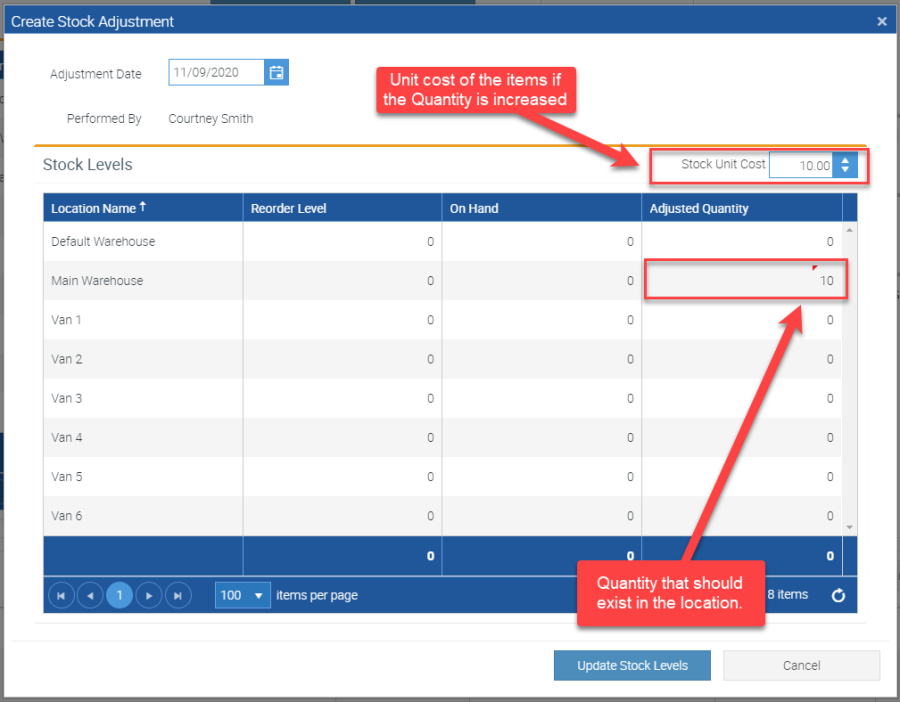Increase the Stock Unit Cost value
This screenshot has height=702, width=900.
[x=845, y=160]
